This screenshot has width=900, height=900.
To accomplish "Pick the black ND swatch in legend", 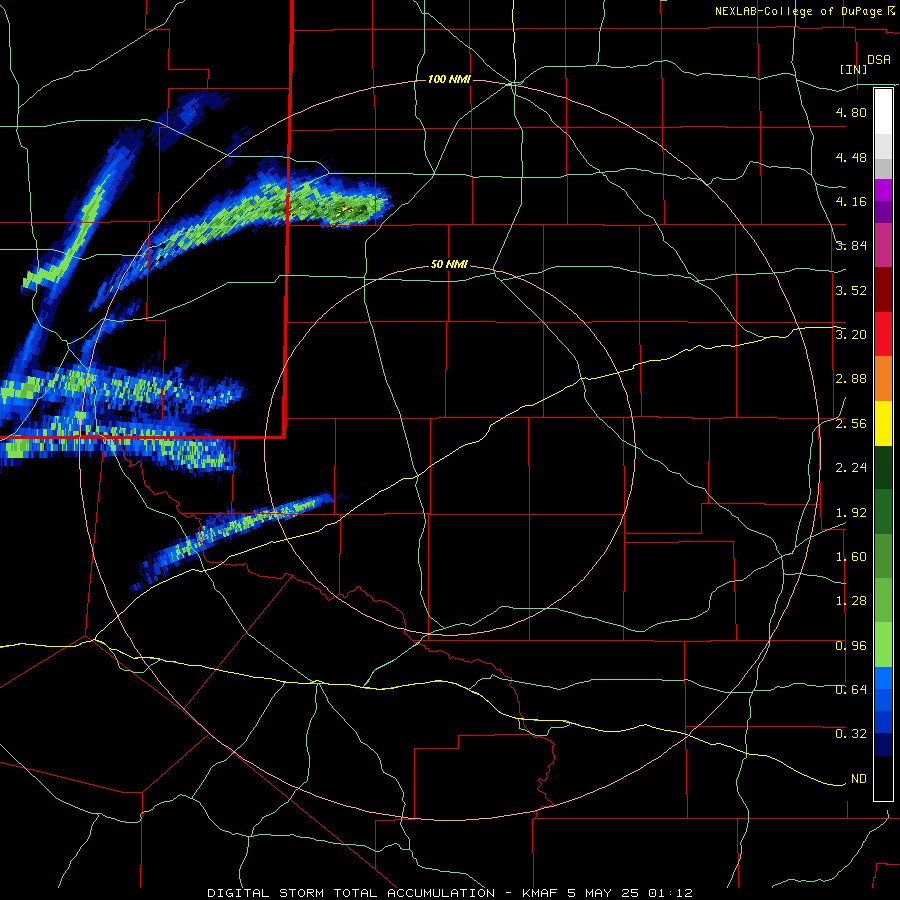I will [883, 778].
